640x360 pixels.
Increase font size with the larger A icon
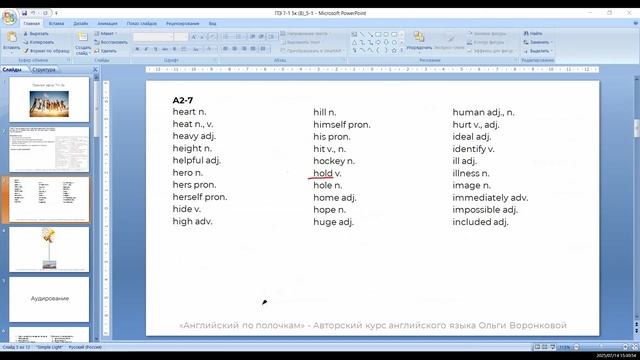pos(194,37)
